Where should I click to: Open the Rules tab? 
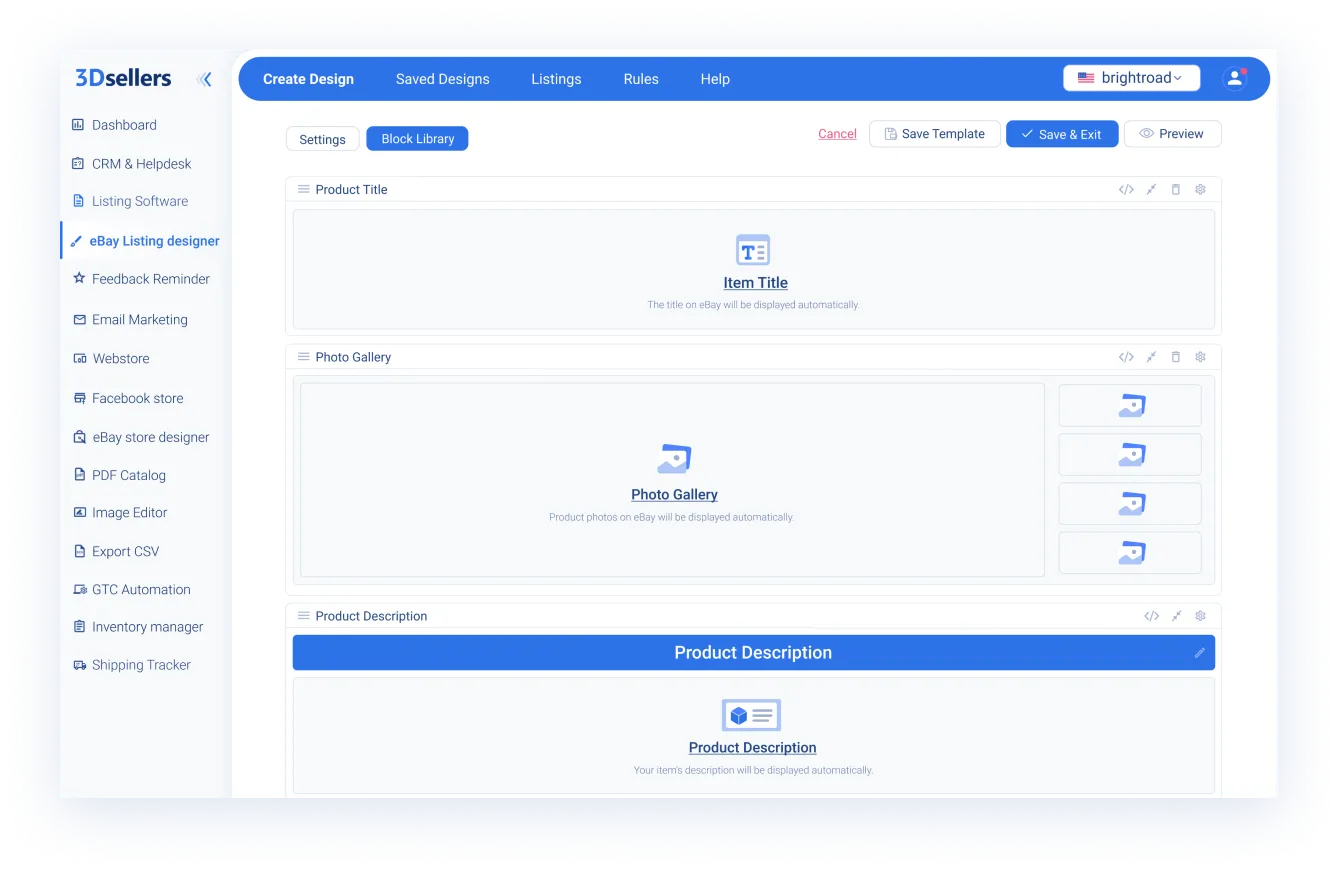[x=641, y=79]
